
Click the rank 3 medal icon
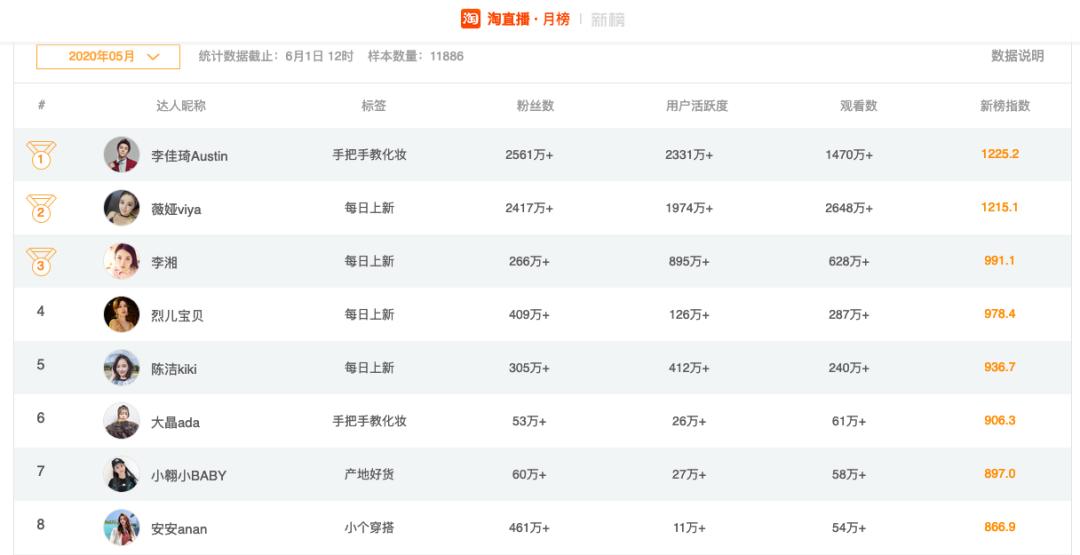pos(41,262)
